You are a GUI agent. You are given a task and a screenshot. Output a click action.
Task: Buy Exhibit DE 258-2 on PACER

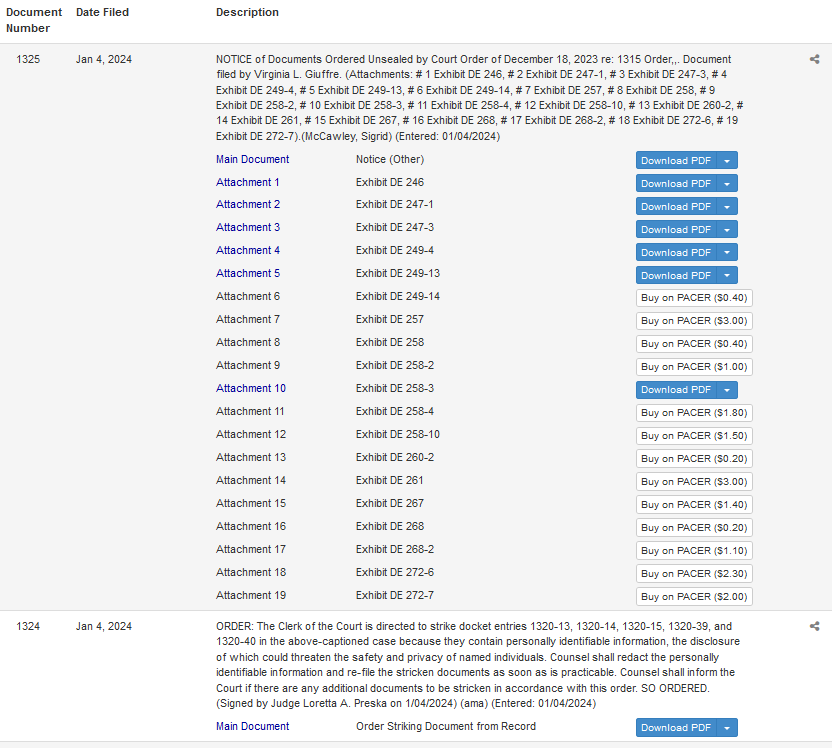tap(694, 367)
